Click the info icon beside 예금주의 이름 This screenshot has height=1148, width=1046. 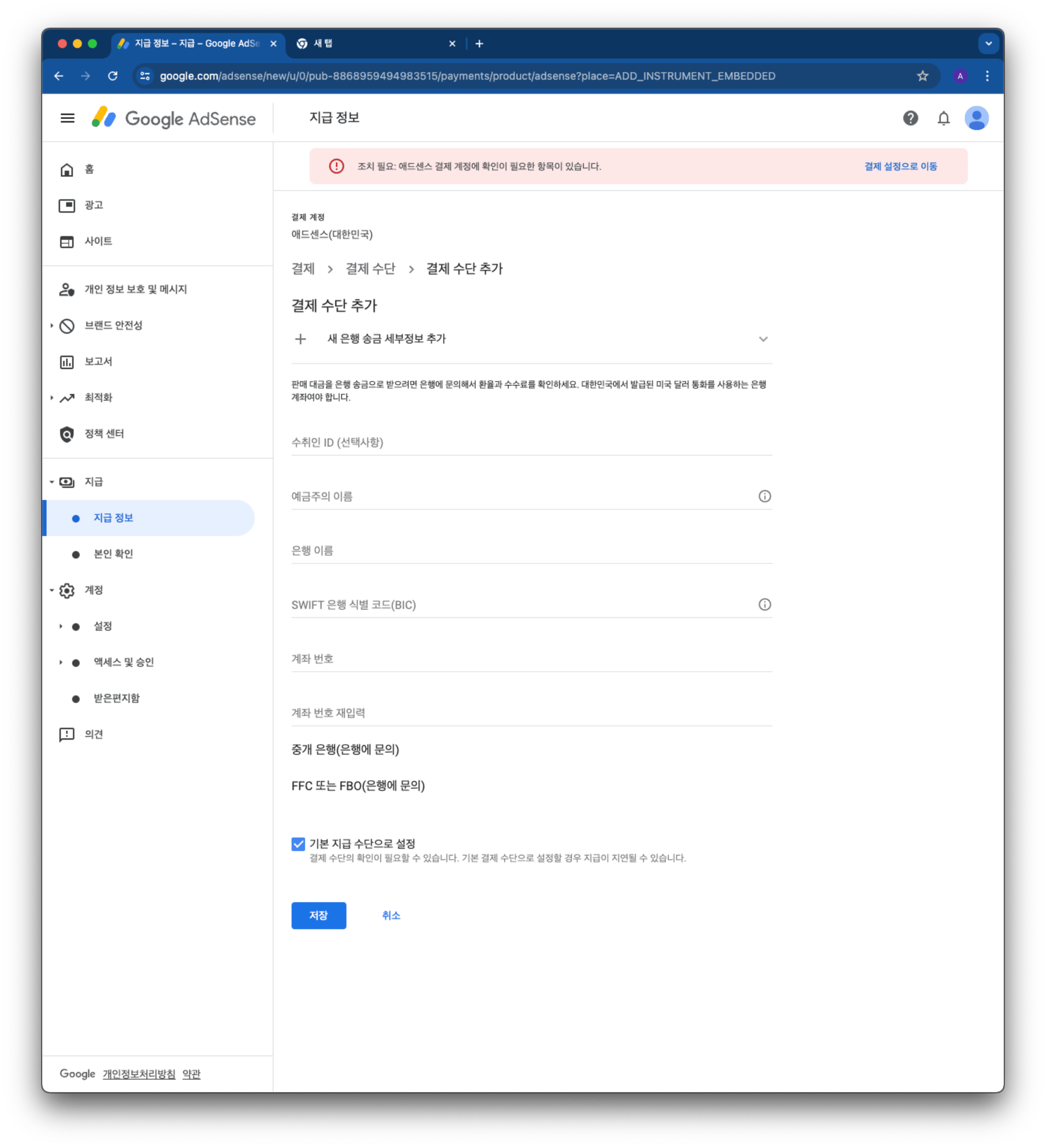click(764, 496)
